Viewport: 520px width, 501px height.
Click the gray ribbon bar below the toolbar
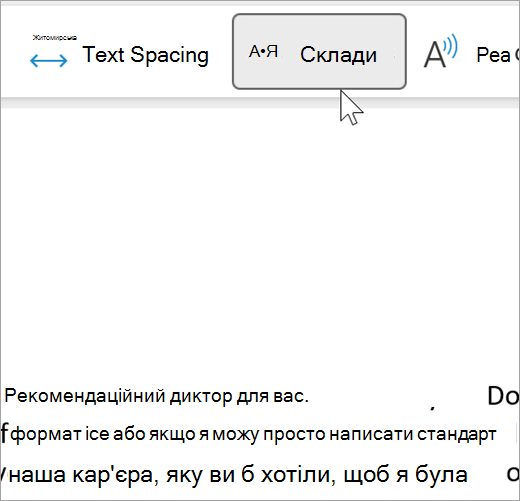(x=260, y=103)
